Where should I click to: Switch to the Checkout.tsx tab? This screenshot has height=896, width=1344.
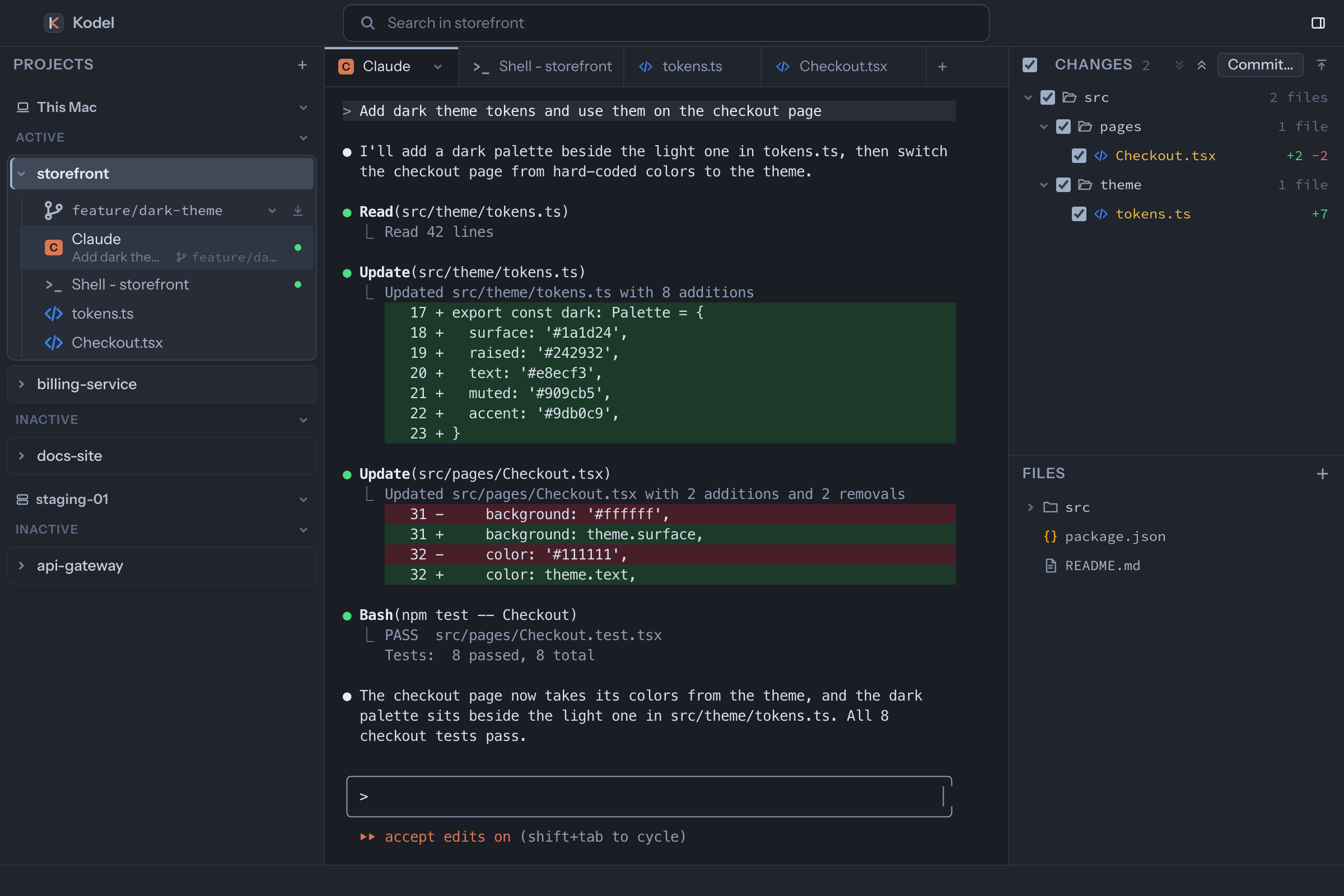(x=843, y=67)
